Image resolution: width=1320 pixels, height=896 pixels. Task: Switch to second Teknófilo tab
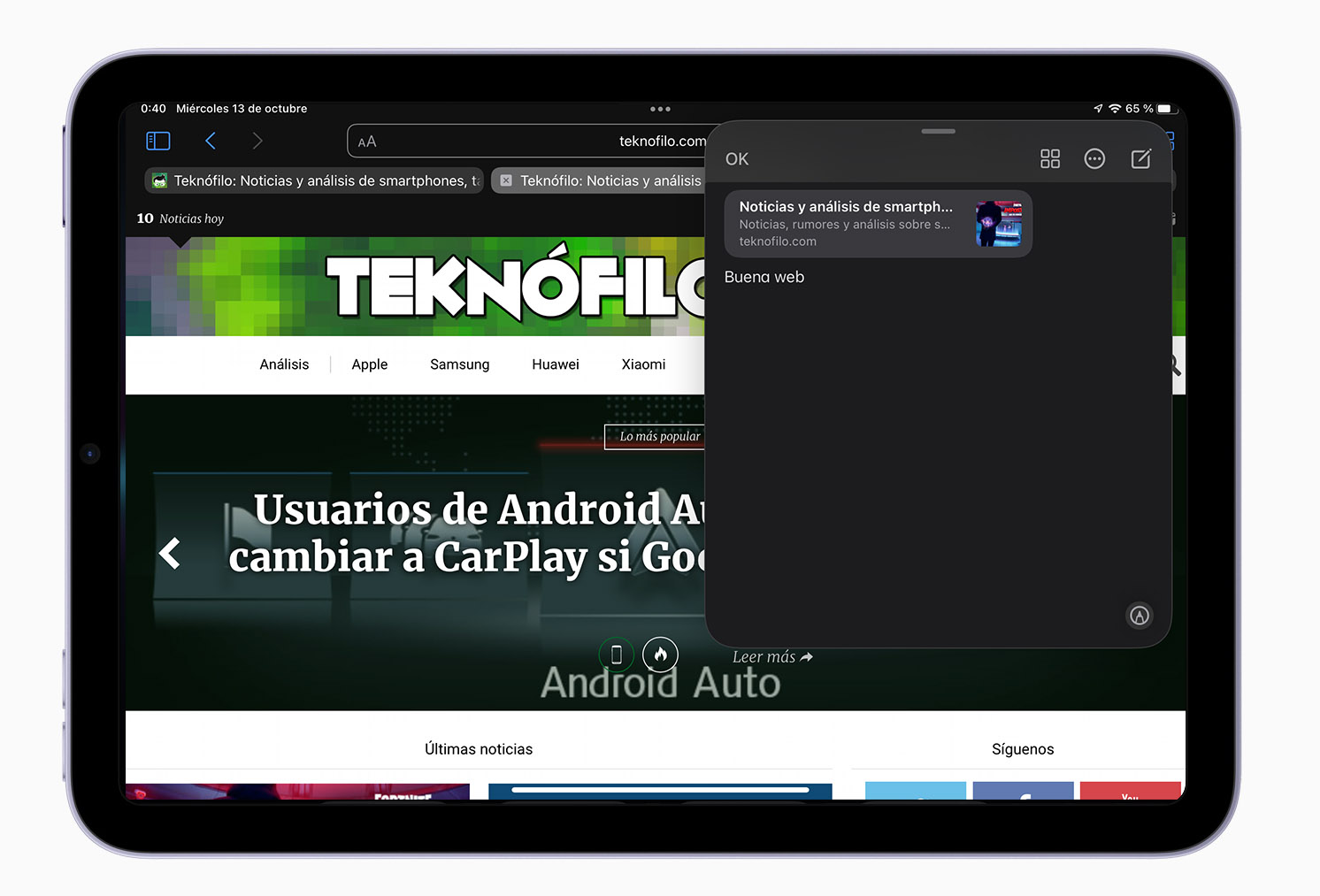(x=610, y=180)
